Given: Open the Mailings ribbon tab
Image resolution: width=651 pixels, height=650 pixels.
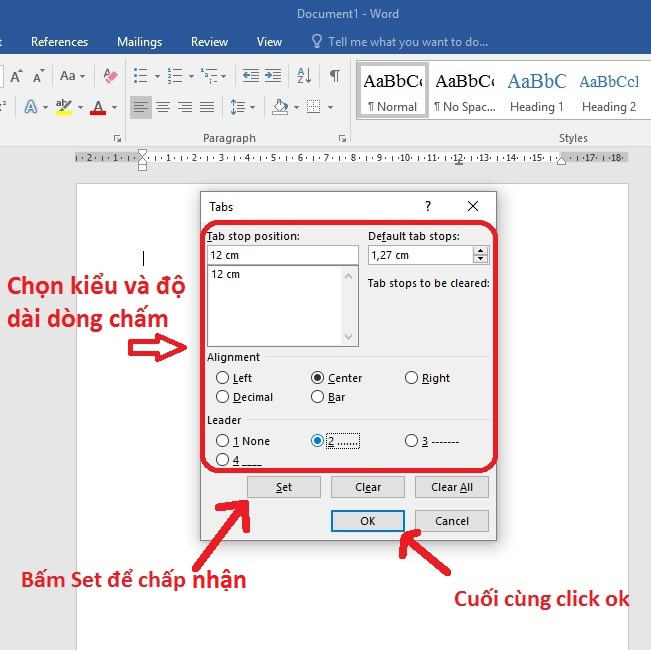Looking at the screenshot, I should (140, 42).
